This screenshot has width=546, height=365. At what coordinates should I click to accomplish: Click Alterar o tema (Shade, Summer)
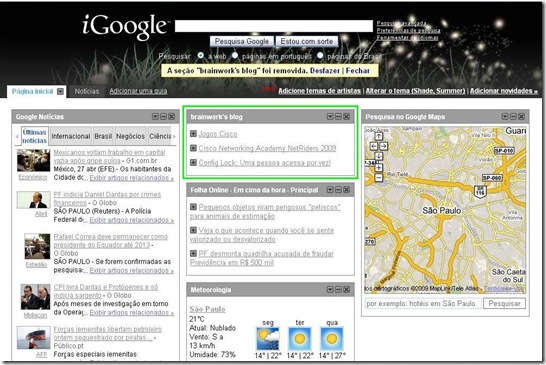(x=415, y=91)
